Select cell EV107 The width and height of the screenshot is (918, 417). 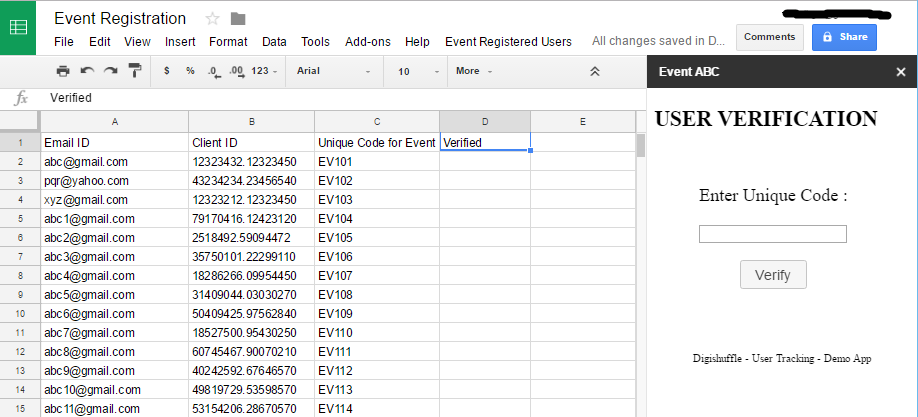tap(377, 276)
